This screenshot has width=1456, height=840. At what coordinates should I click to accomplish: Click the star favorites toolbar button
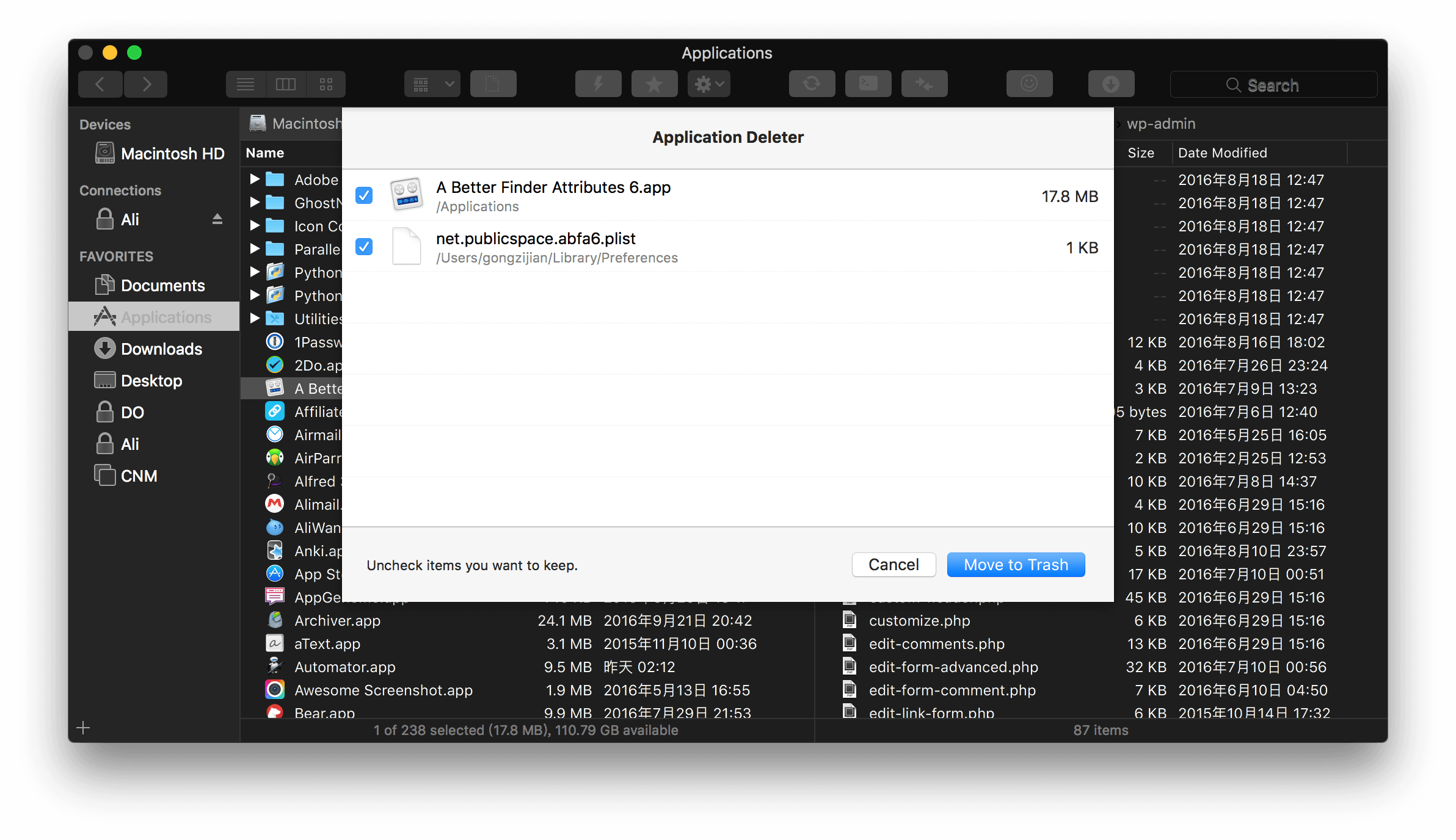pos(654,84)
